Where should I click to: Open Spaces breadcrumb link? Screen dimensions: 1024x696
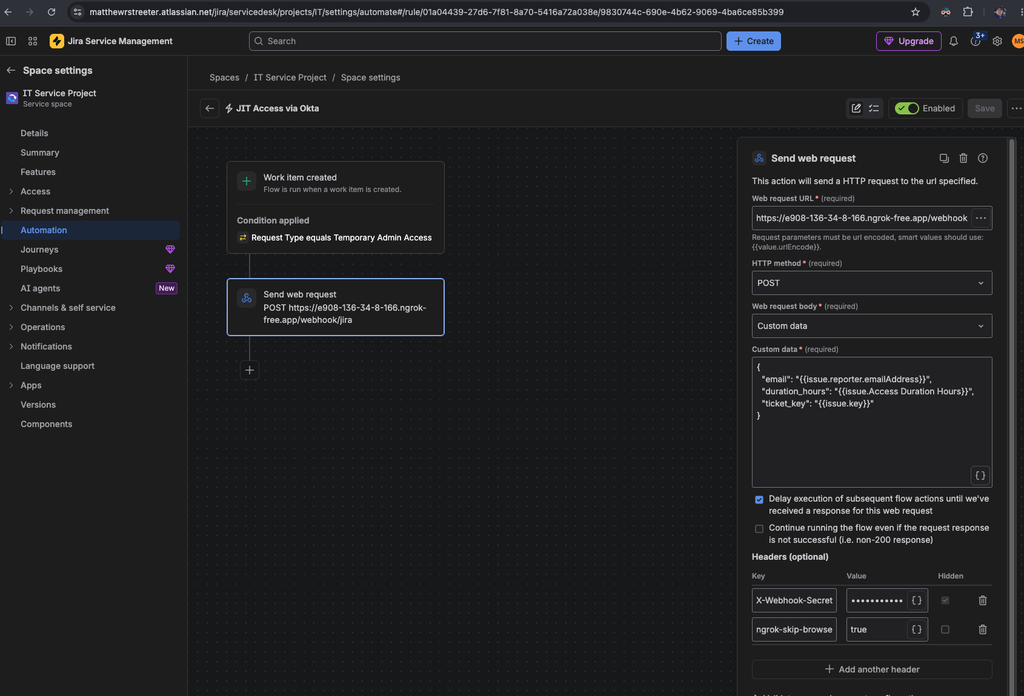[x=224, y=78]
